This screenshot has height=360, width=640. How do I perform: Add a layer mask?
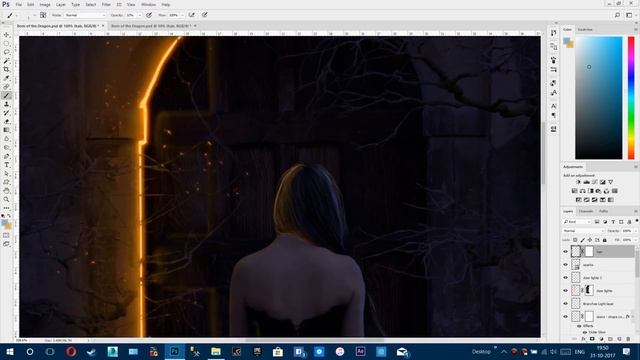(592, 339)
